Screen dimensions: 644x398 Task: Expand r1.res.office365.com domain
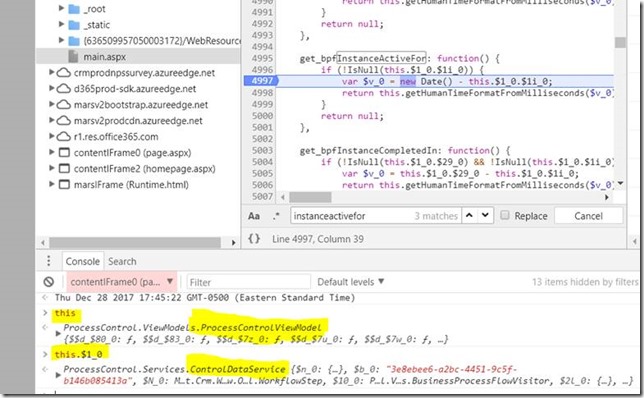point(51,136)
